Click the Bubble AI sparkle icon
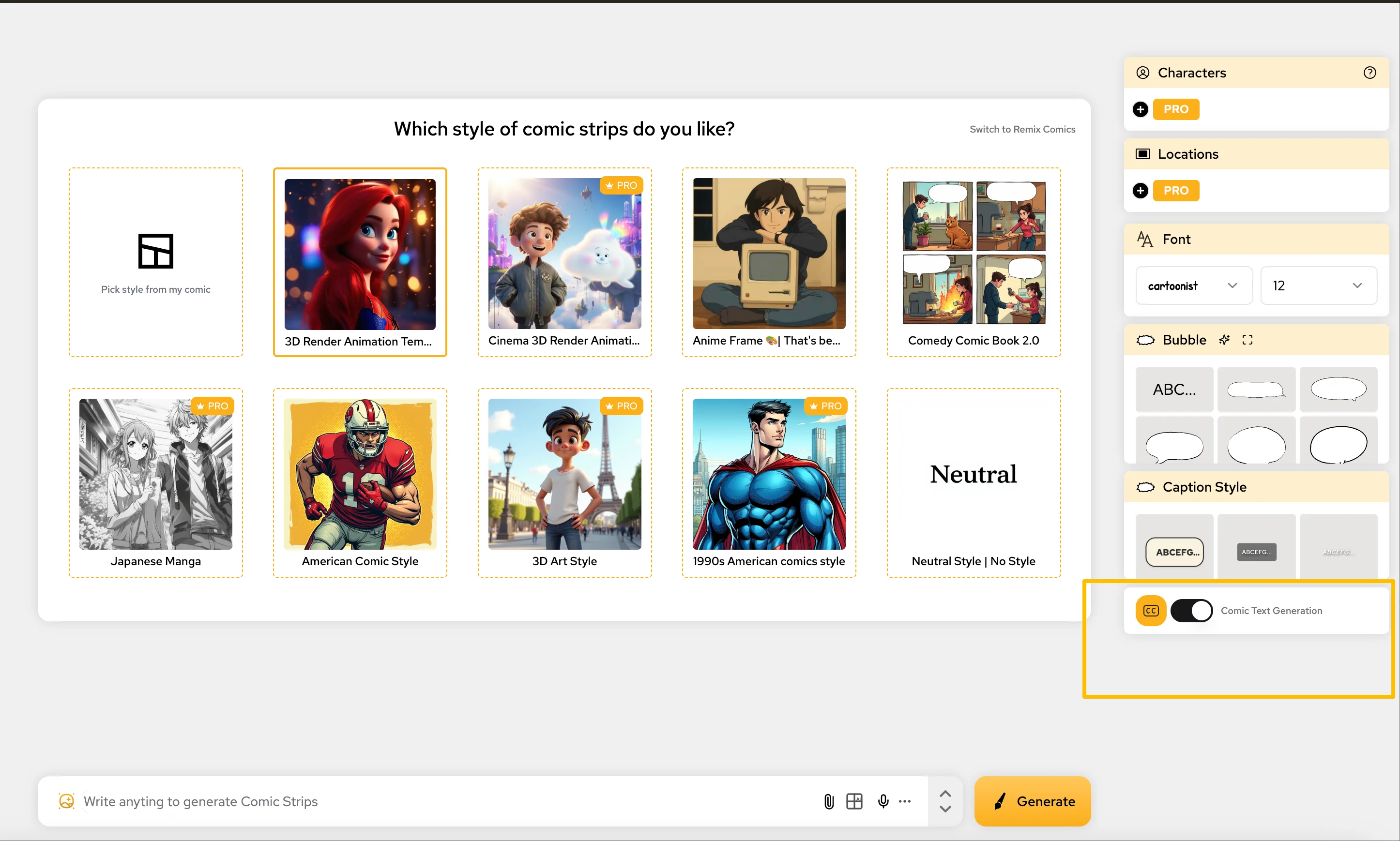 point(1224,340)
